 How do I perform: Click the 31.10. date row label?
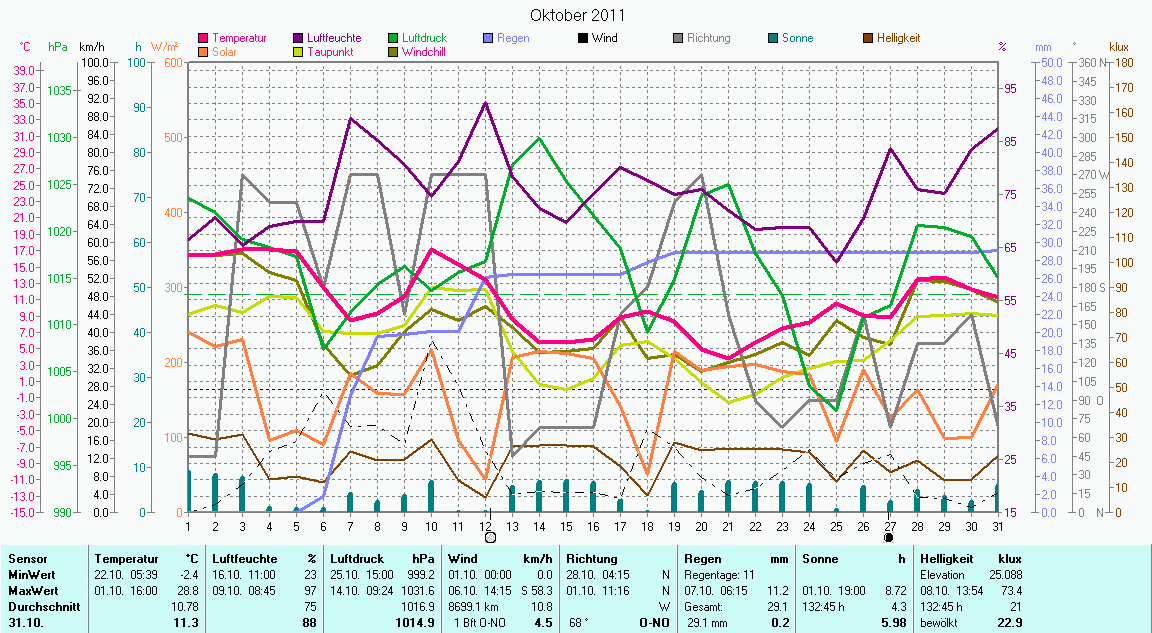click(x=26, y=622)
